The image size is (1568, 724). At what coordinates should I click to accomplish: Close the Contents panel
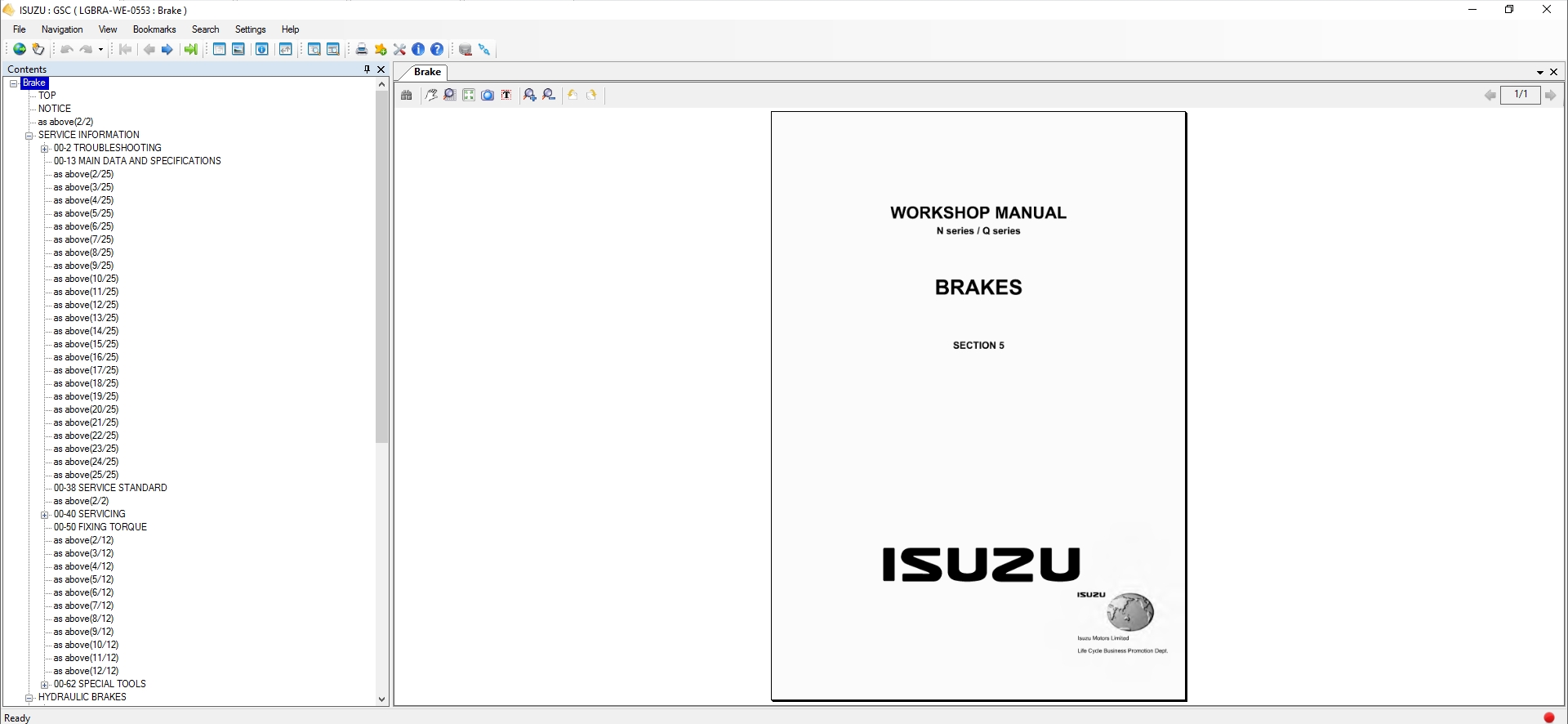(x=381, y=69)
